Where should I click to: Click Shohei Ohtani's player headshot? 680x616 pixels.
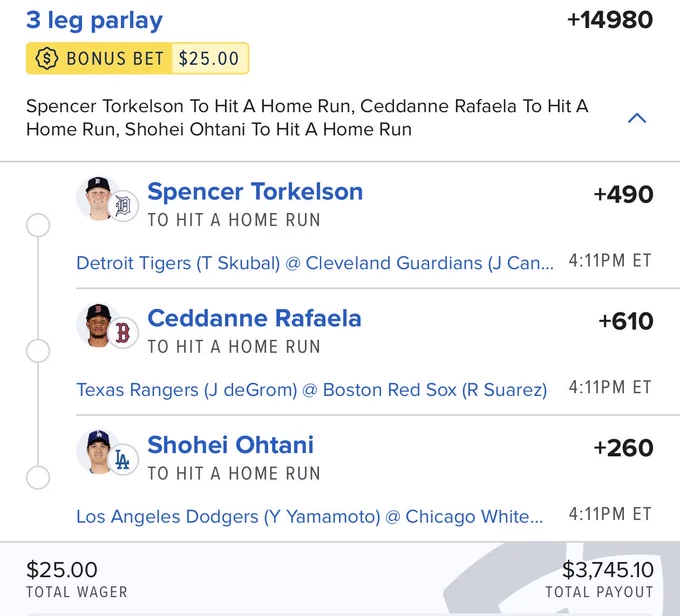click(98, 452)
